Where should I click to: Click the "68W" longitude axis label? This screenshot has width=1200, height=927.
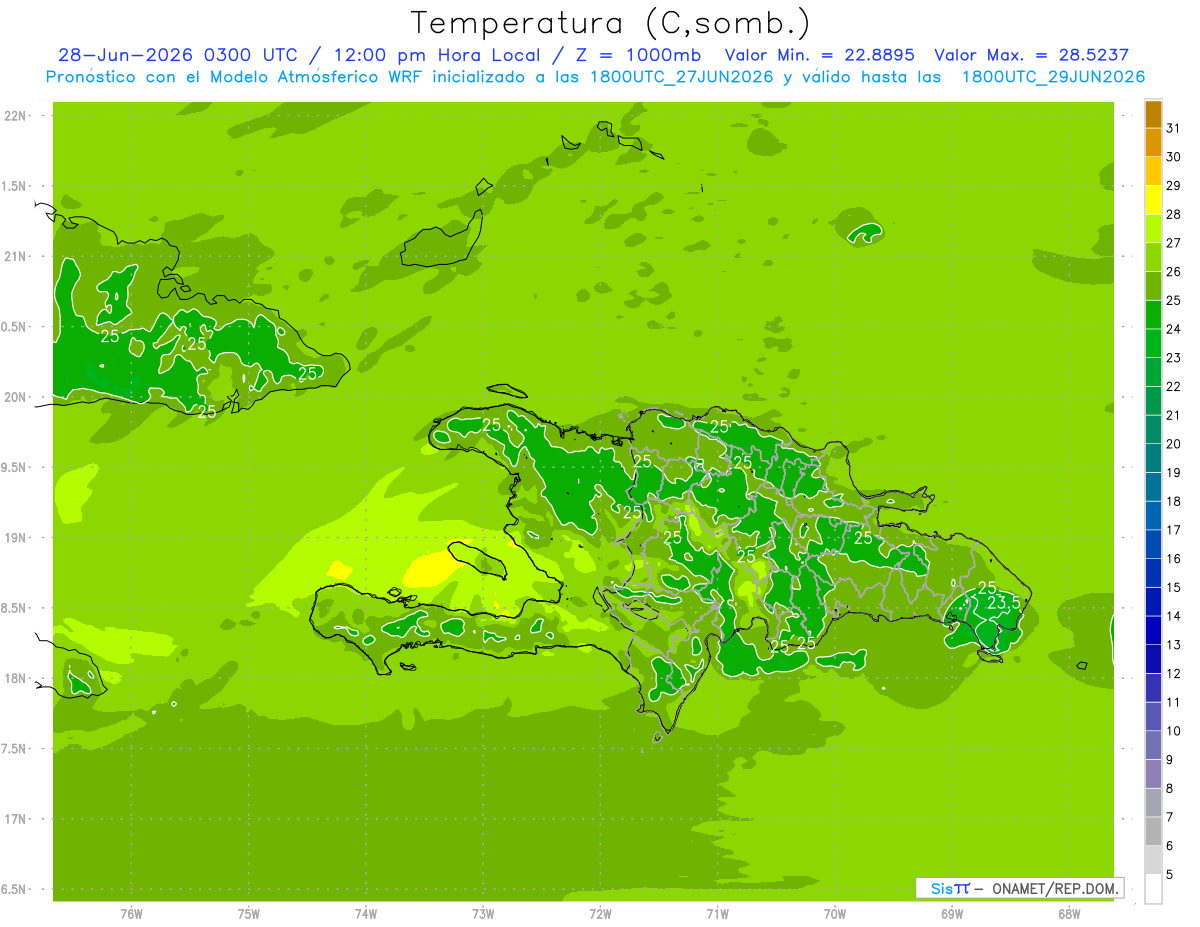[x=1068, y=914]
